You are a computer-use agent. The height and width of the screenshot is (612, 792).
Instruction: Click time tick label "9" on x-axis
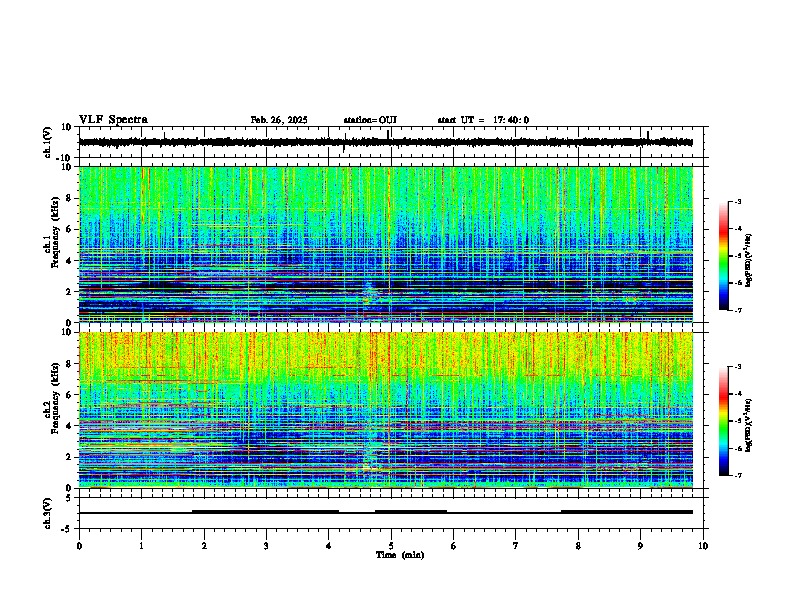(x=640, y=546)
